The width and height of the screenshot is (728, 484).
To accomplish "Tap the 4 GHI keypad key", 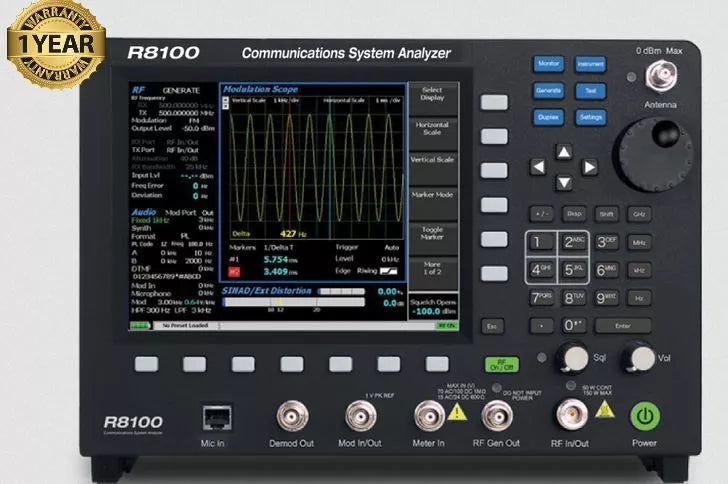I will [x=541, y=270].
